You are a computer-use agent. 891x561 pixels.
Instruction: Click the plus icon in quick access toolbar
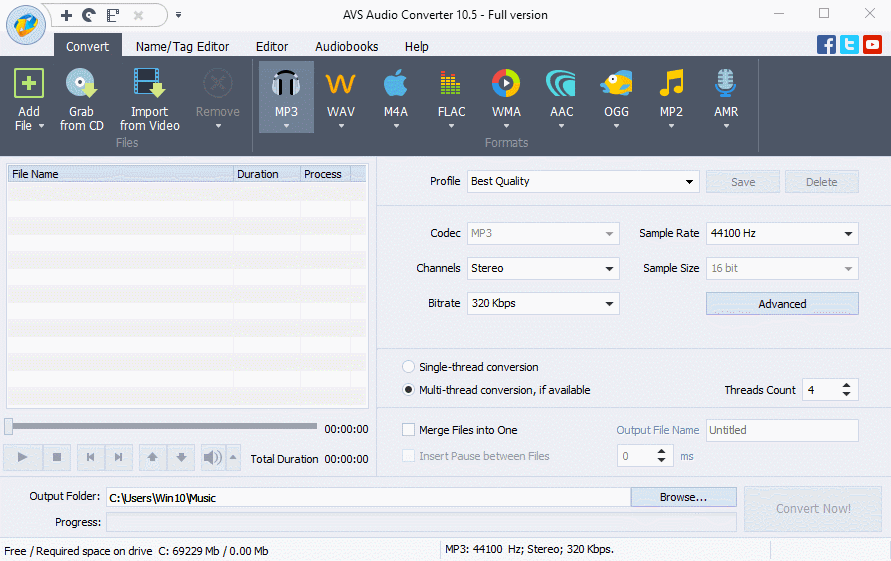66,15
